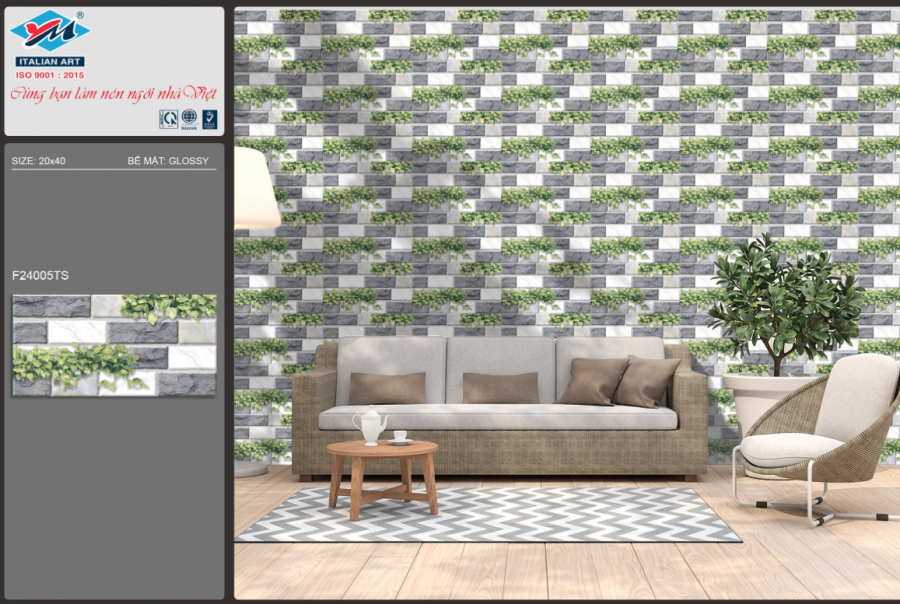Click the red Vietnamese slogan text
Screen dimensions: 900x604
(113, 94)
